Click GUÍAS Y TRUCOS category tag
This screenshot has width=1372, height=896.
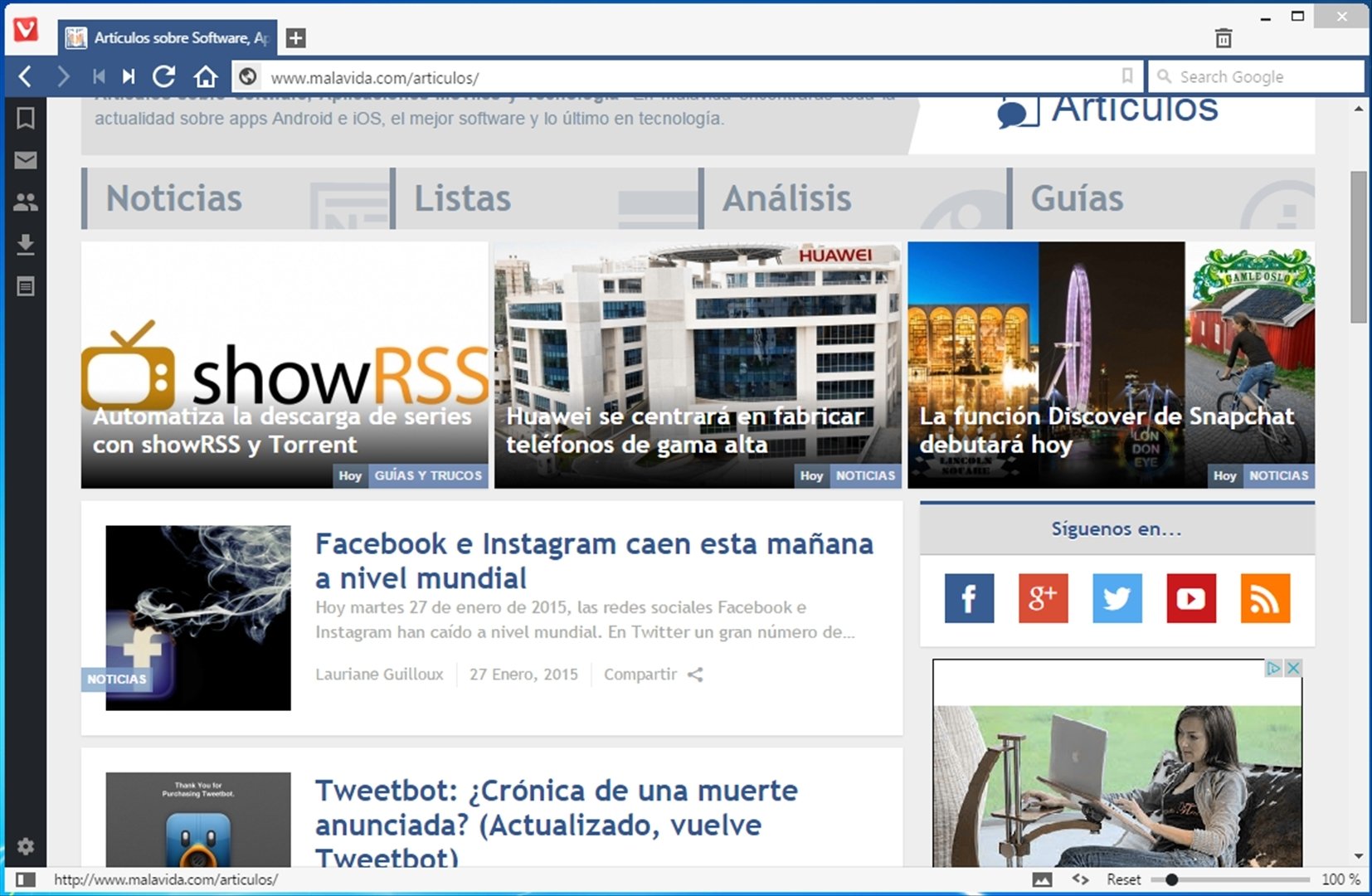(428, 475)
